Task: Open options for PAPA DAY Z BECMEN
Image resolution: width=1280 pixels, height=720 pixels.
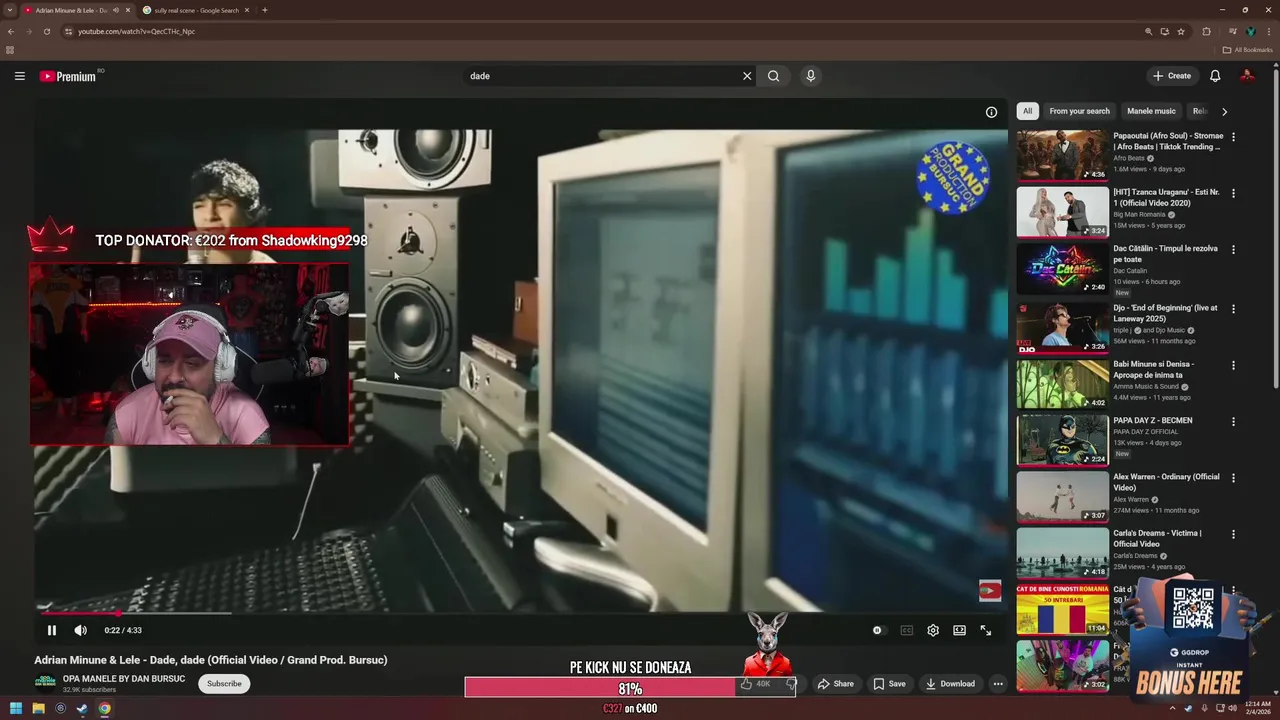Action: click(x=1233, y=421)
